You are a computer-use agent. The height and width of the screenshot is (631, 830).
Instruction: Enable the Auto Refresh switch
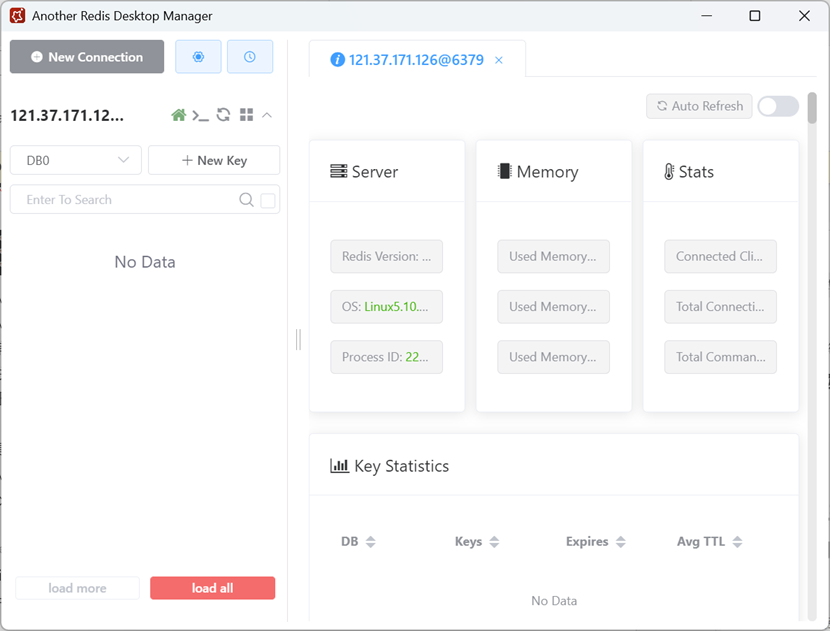click(x=778, y=106)
